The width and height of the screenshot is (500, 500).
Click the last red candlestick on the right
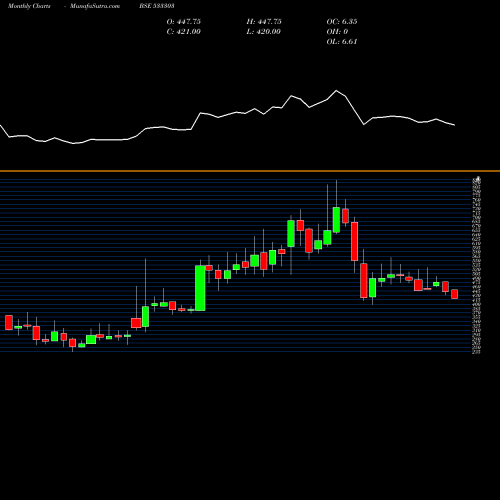click(x=455, y=294)
